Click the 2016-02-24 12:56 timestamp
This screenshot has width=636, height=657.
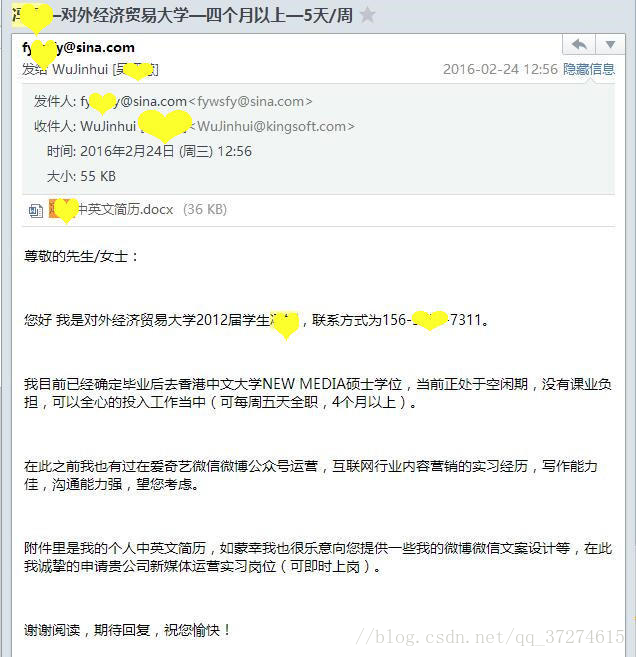coord(500,69)
